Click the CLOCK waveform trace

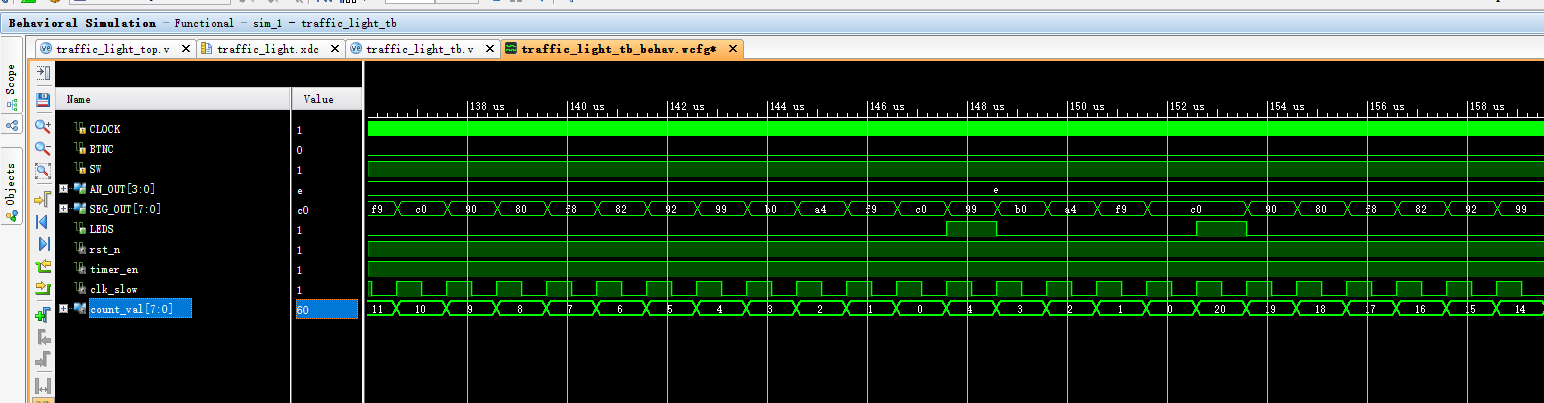tap(955, 129)
